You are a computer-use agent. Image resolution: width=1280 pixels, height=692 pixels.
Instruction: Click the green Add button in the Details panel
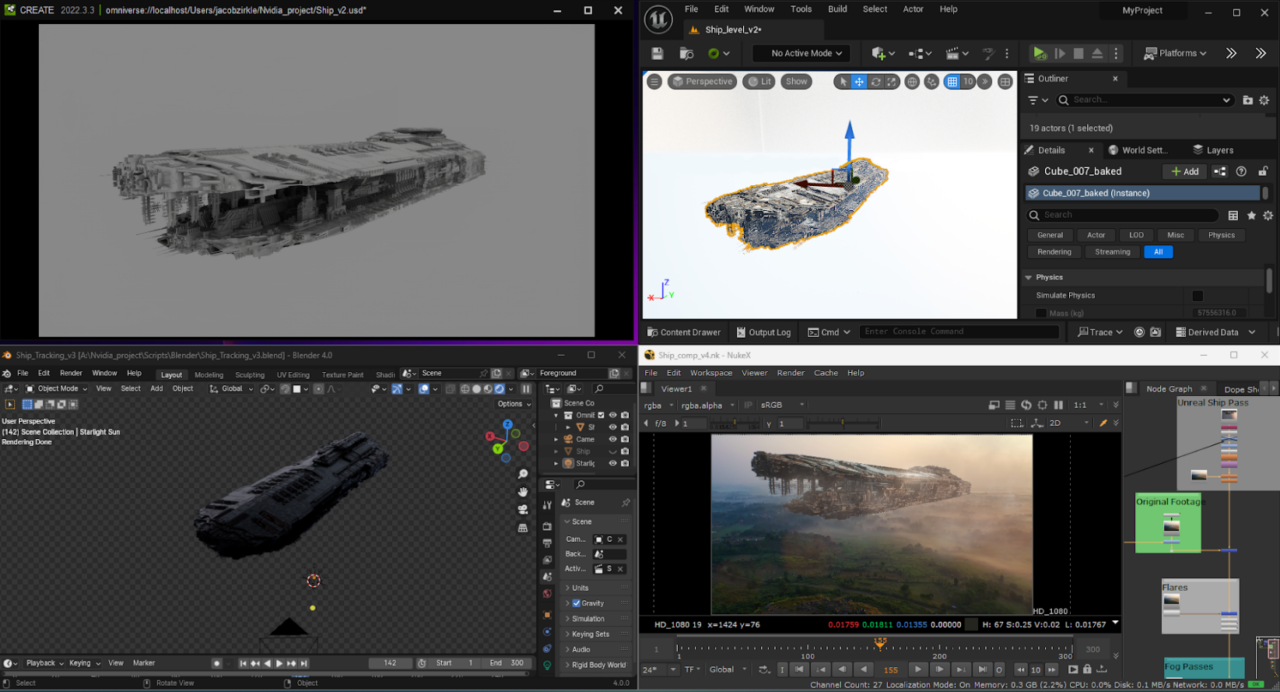tap(1184, 171)
